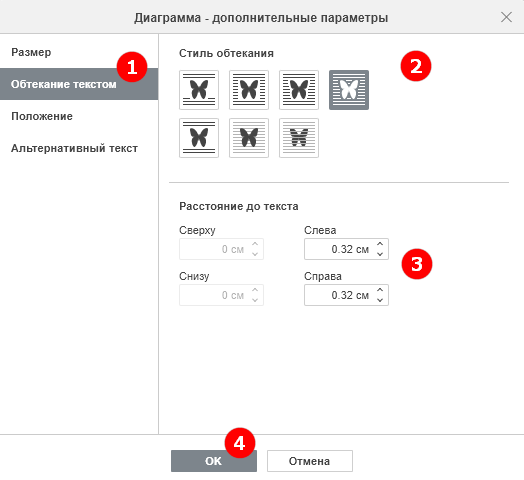Open the Обтекание текстом section
This screenshot has width=524, height=480.
(x=79, y=84)
